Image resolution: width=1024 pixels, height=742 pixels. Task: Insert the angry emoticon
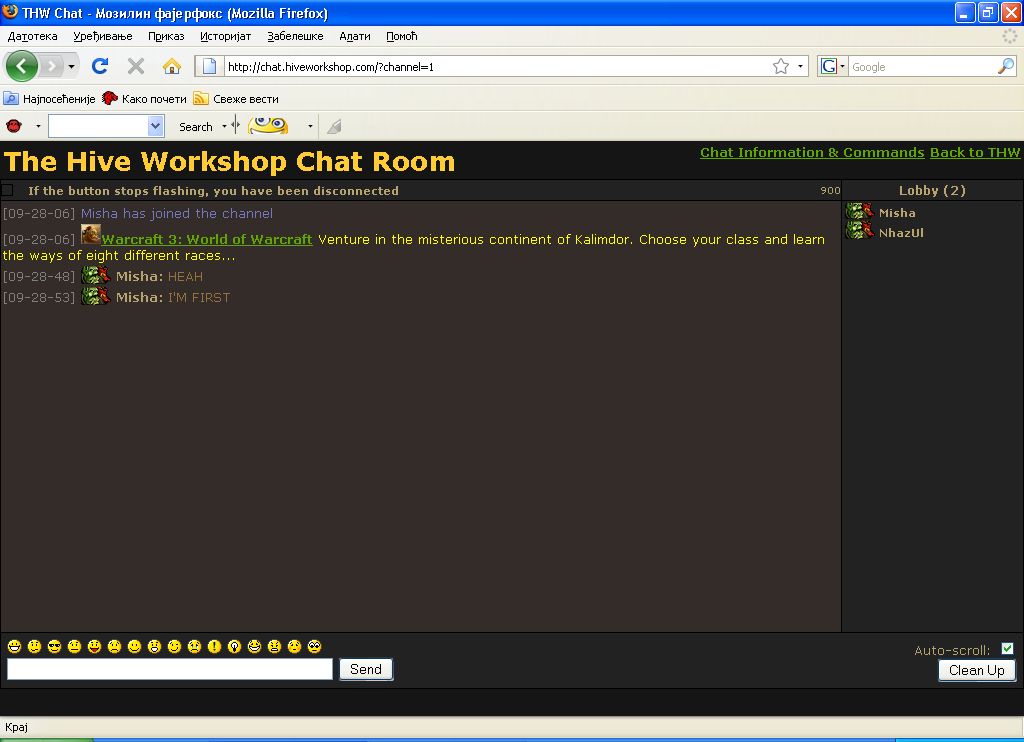point(274,647)
